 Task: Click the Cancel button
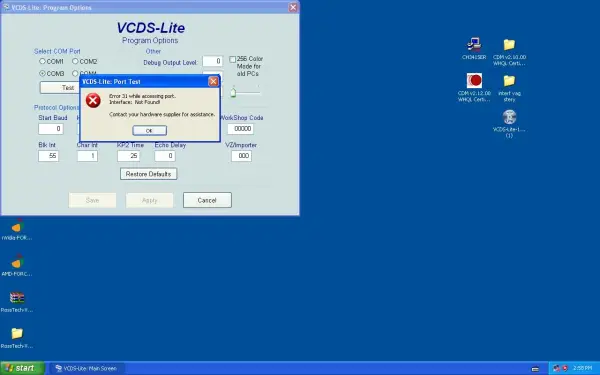pos(207,200)
